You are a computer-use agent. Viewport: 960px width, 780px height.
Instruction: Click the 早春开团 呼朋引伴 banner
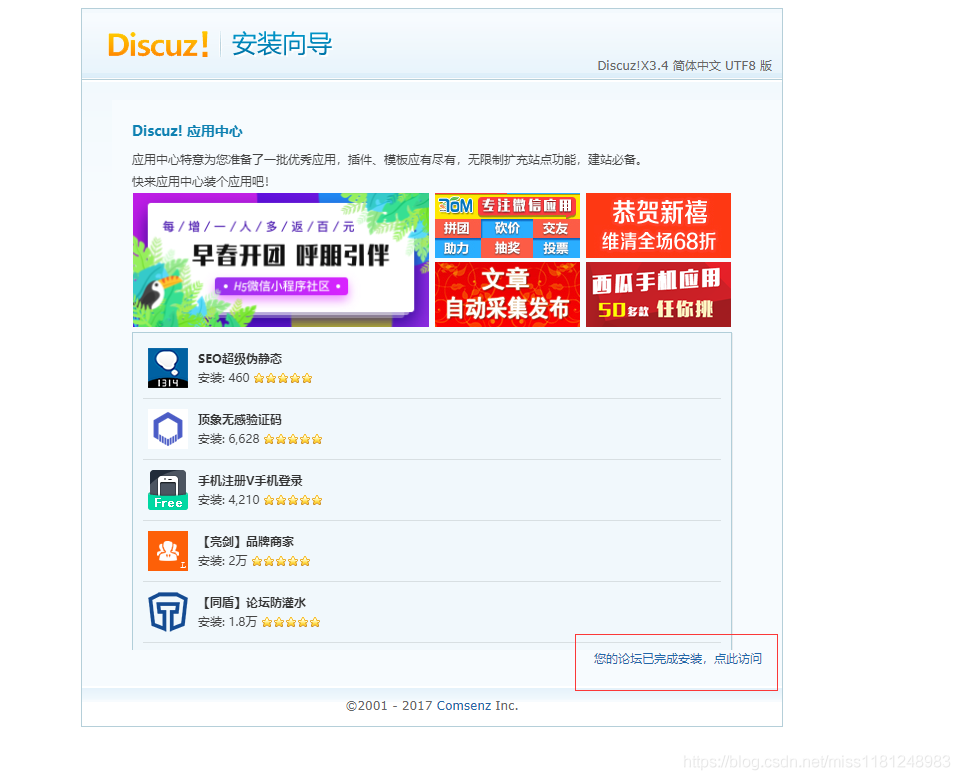tap(281, 260)
